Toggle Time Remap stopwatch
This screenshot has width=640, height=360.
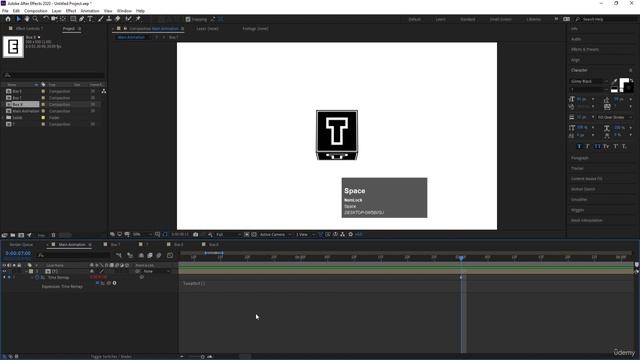tap(37, 278)
